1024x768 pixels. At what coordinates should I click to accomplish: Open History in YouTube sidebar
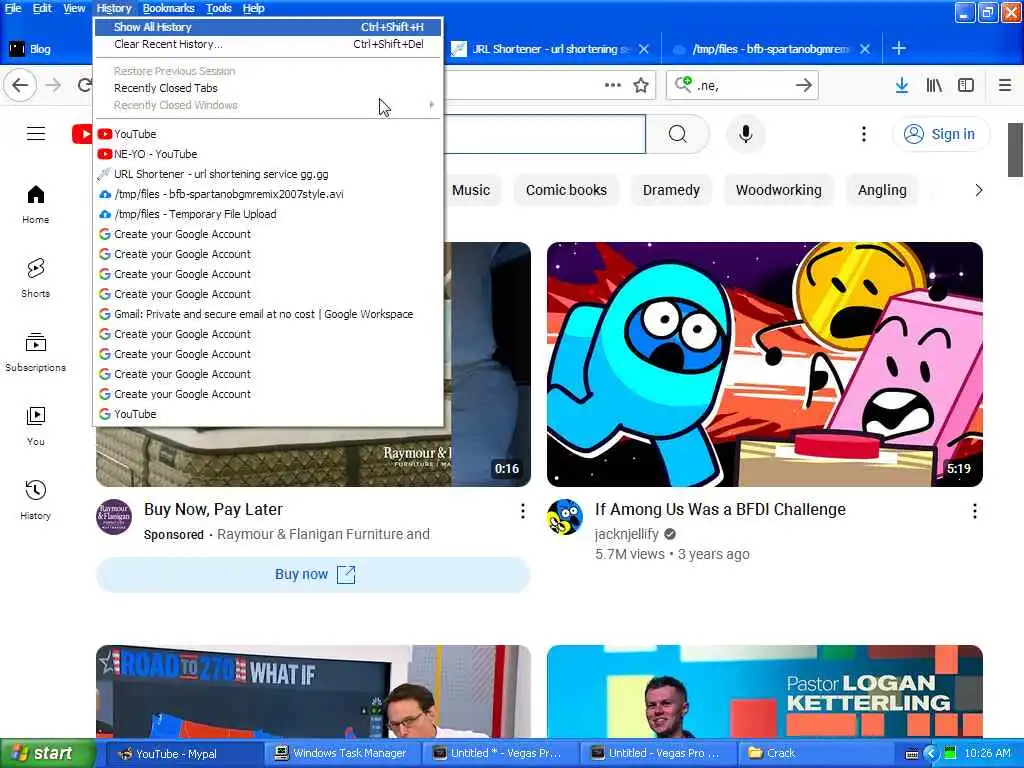point(36,500)
